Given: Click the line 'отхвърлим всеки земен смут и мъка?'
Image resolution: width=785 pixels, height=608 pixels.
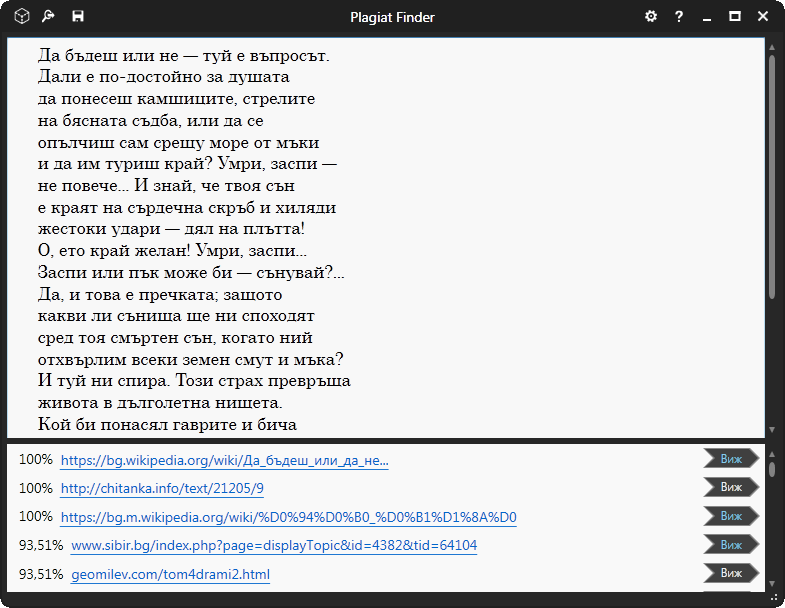Looking at the screenshot, I should click(x=191, y=360).
